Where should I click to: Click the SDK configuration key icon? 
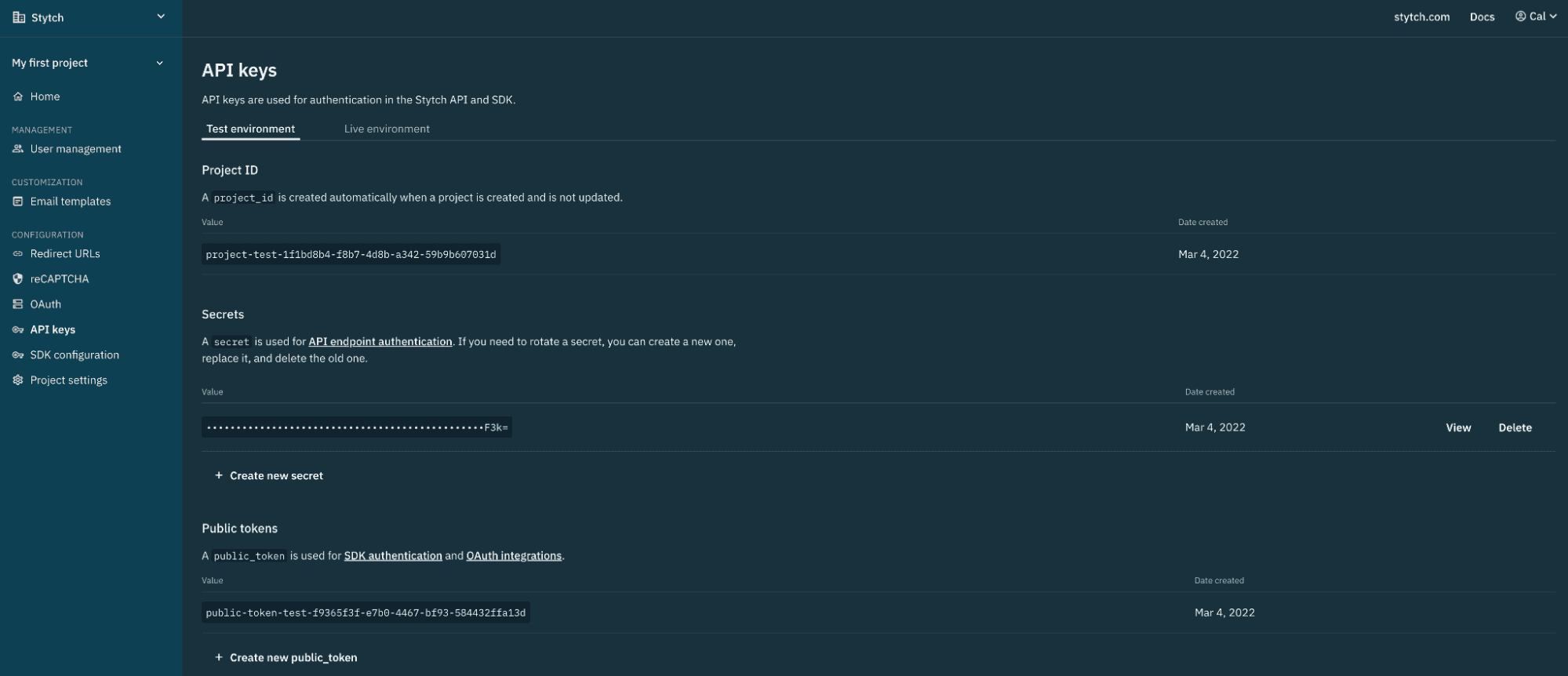(x=18, y=355)
